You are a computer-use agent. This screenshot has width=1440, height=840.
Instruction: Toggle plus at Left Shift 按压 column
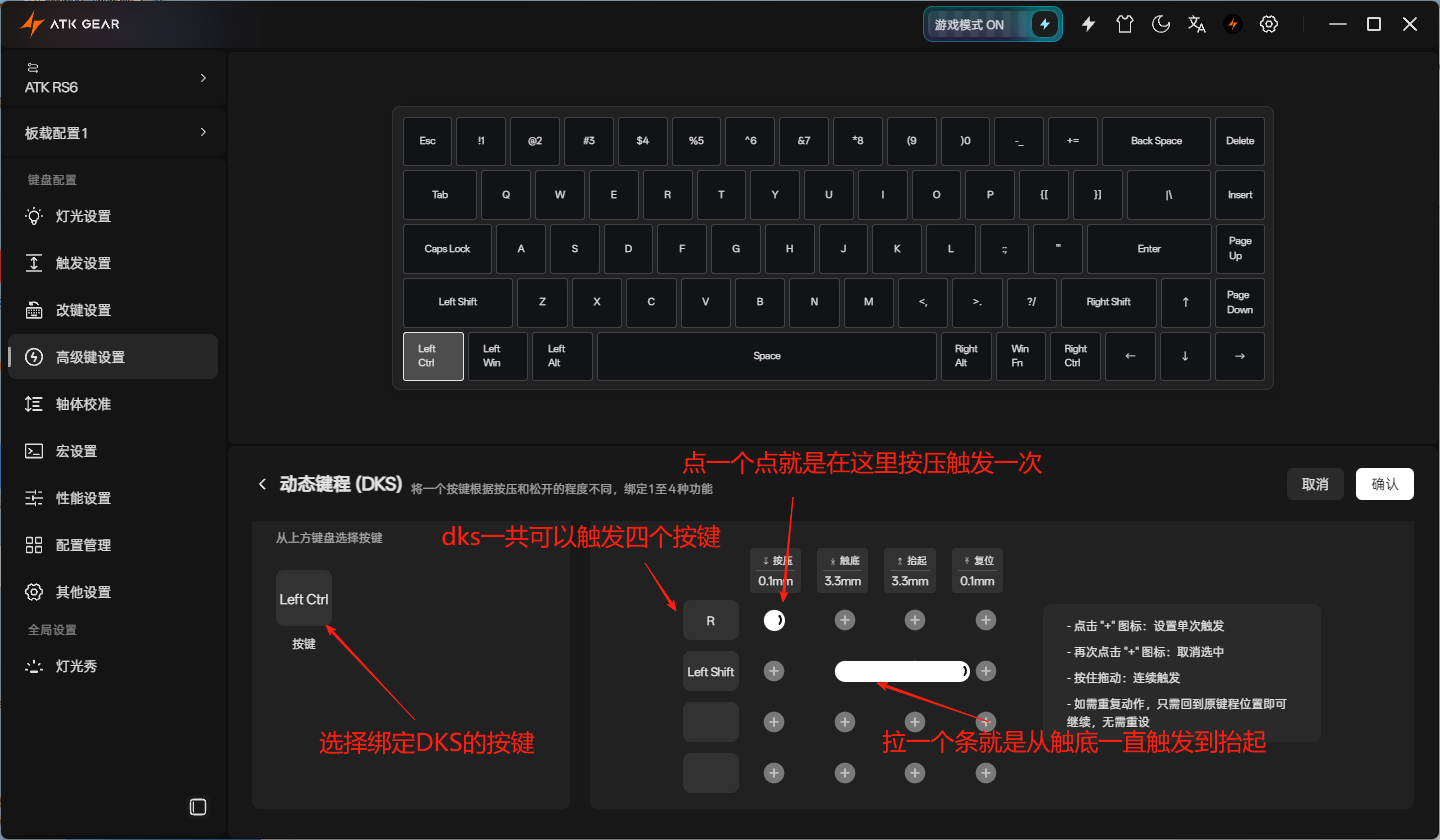[x=773, y=671]
